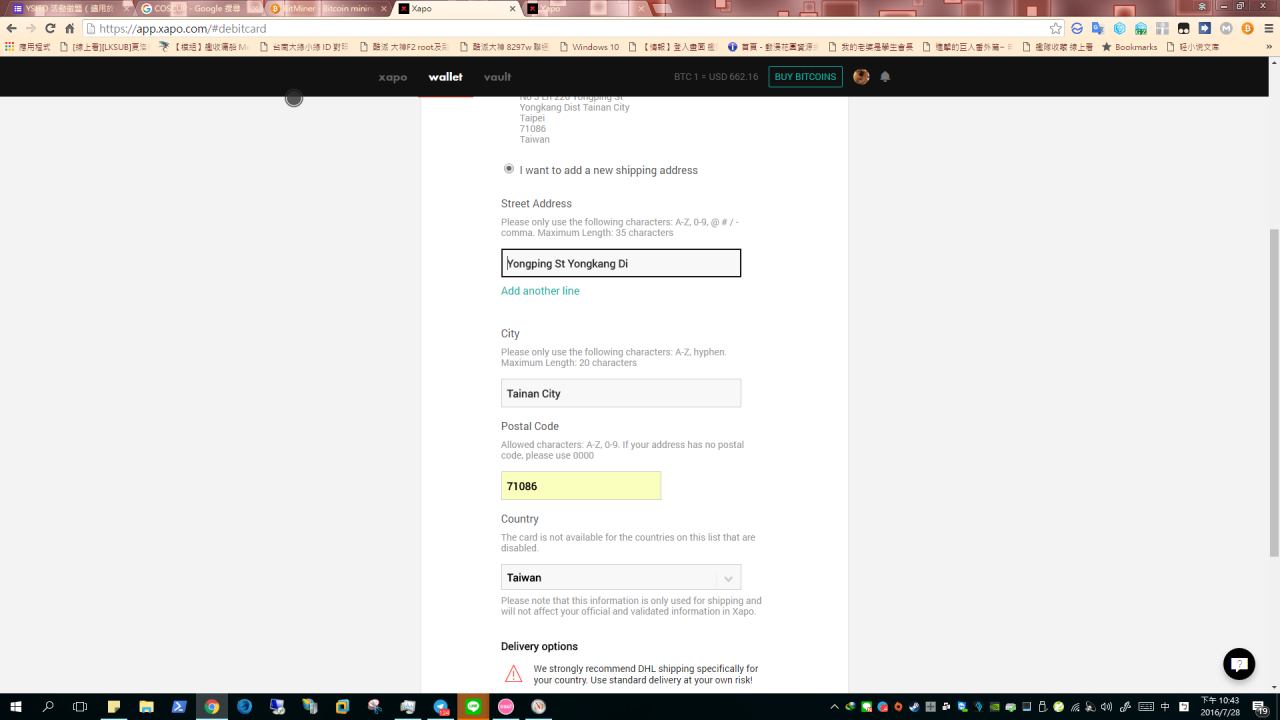1280x720 pixels.
Task: Click the system clock showing 10:43
Action: point(1220,706)
